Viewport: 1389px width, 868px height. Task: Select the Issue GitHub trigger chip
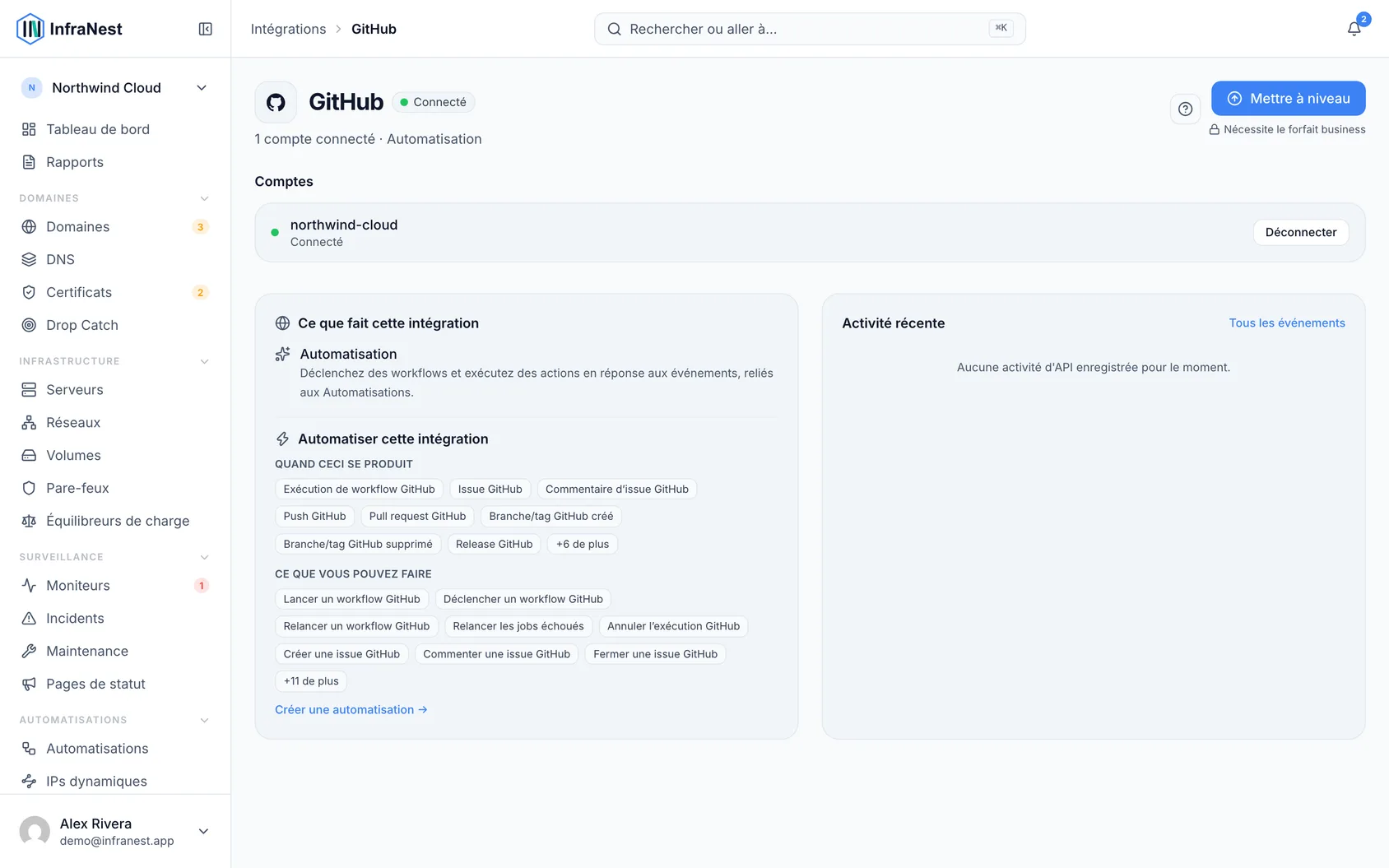click(490, 489)
